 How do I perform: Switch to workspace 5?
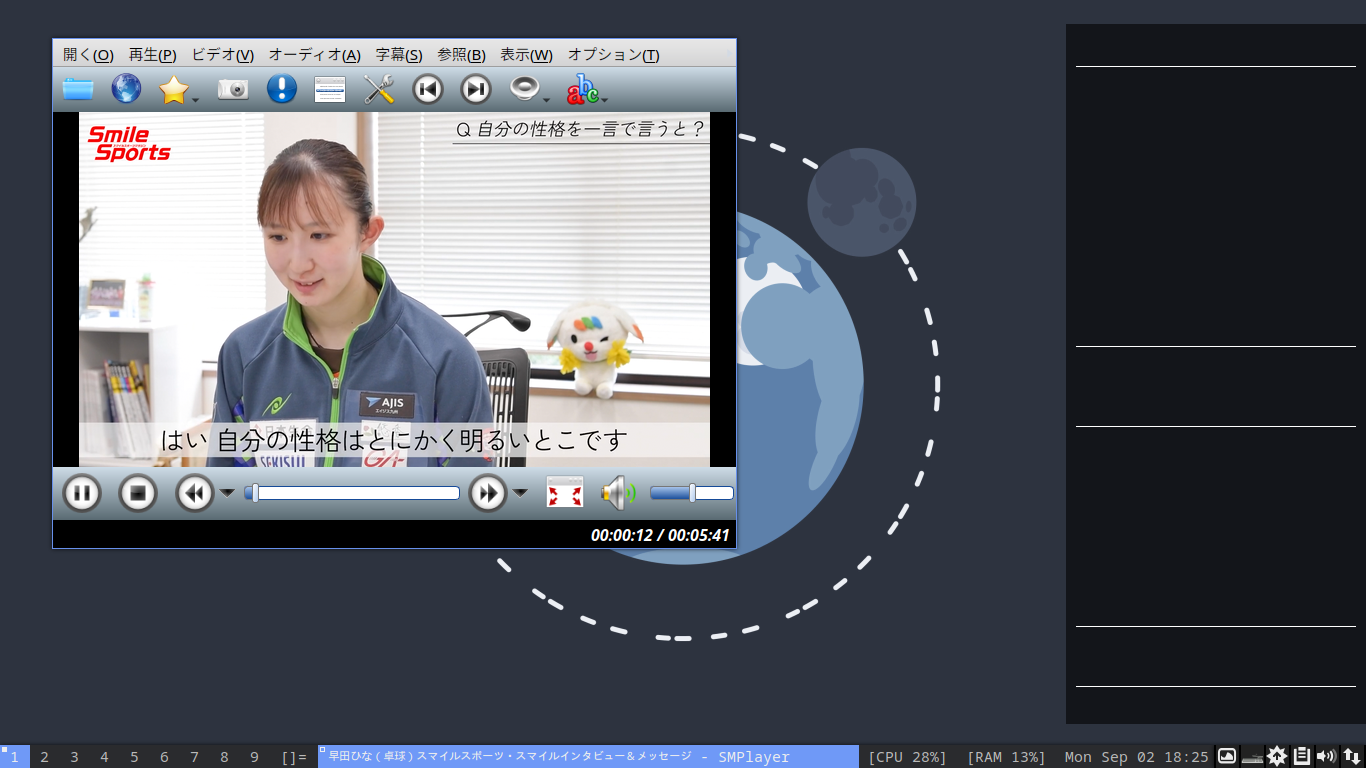pyautogui.click(x=135, y=757)
